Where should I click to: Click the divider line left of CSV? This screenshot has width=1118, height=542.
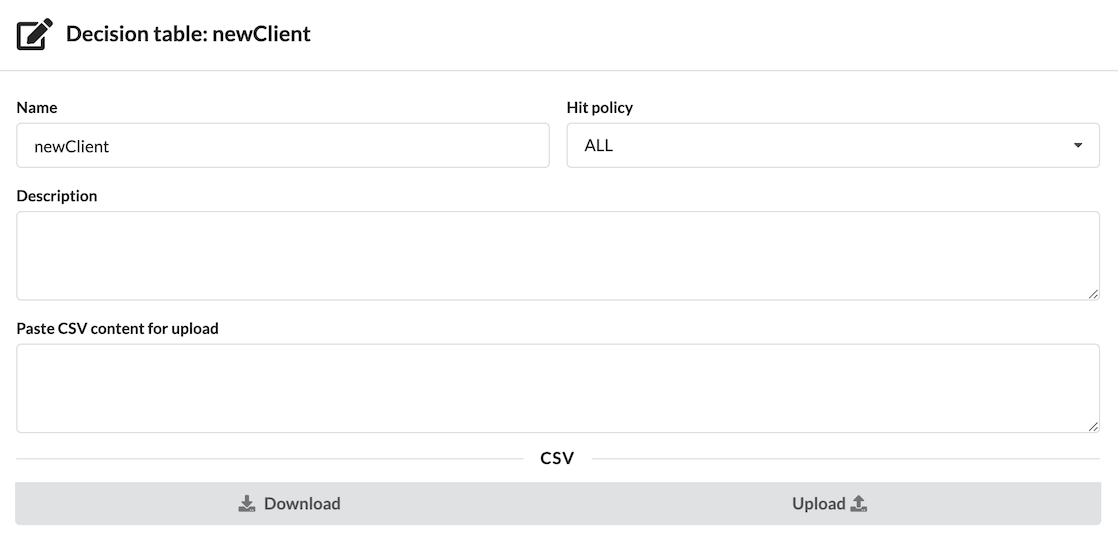pyautogui.click(x=270, y=459)
